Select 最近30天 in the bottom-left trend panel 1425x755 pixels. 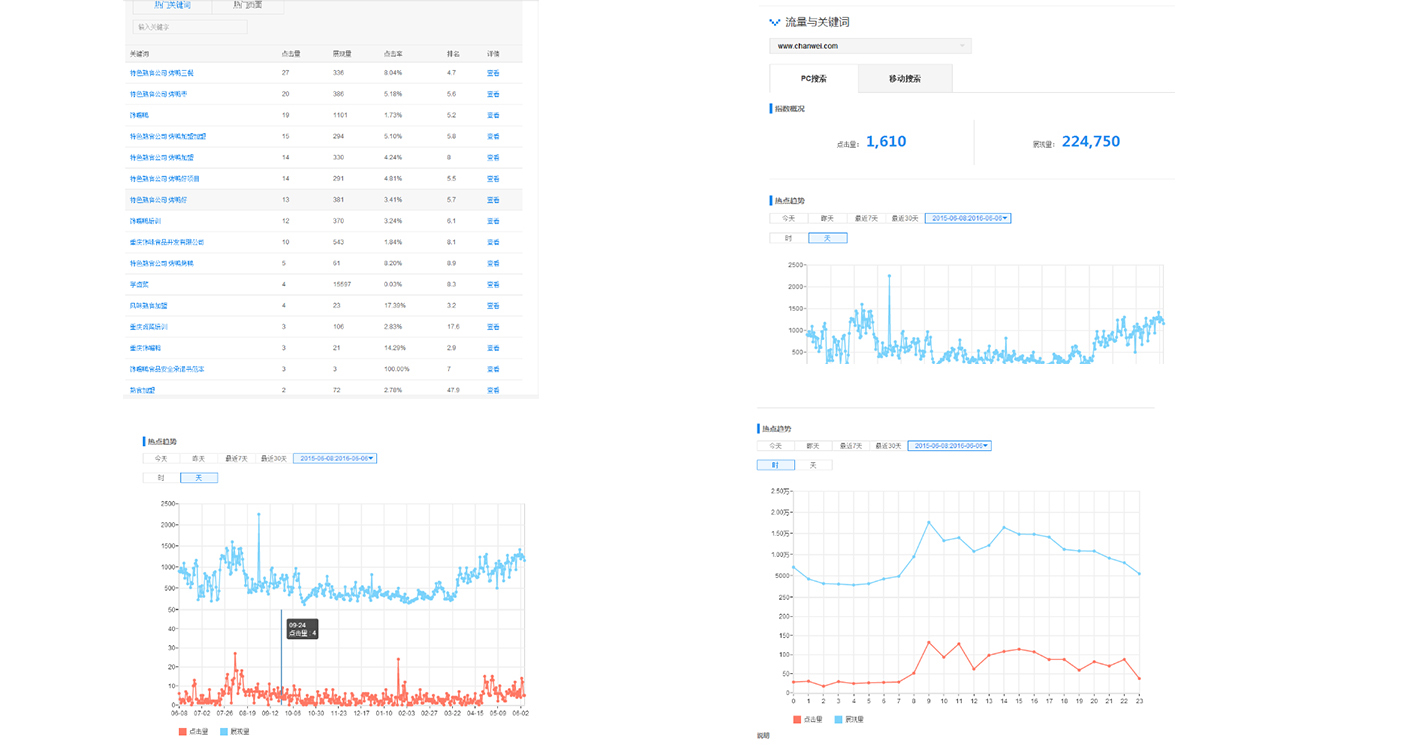click(273, 459)
